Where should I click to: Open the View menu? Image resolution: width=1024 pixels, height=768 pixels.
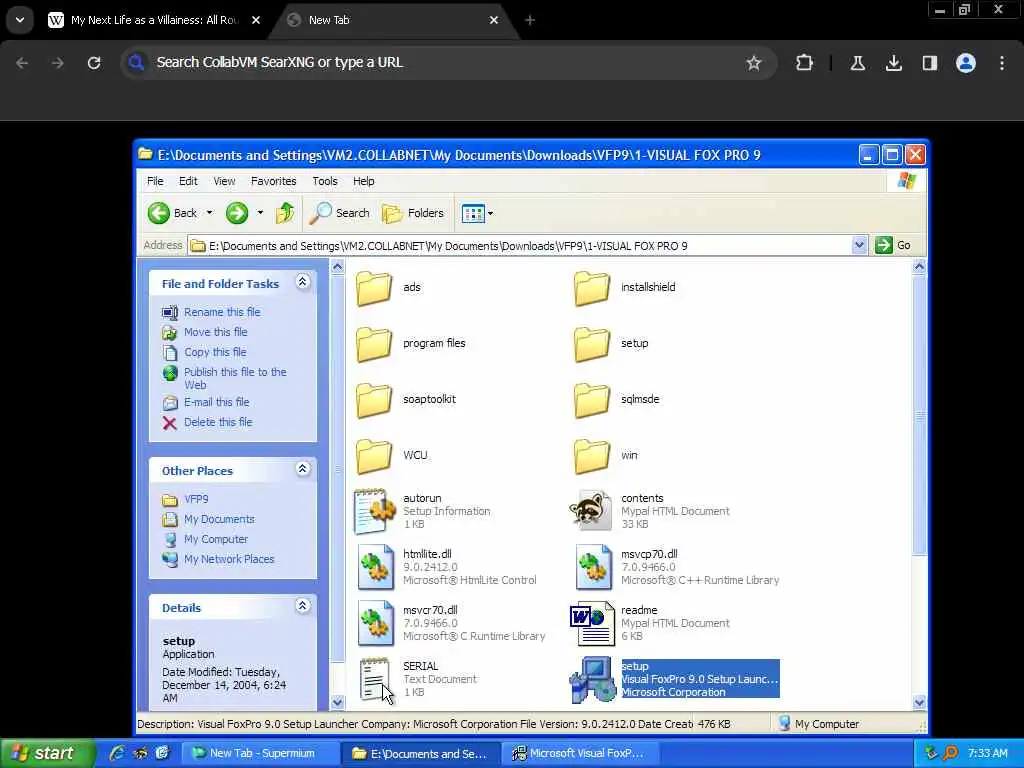pyautogui.click(x=224, y=181)
